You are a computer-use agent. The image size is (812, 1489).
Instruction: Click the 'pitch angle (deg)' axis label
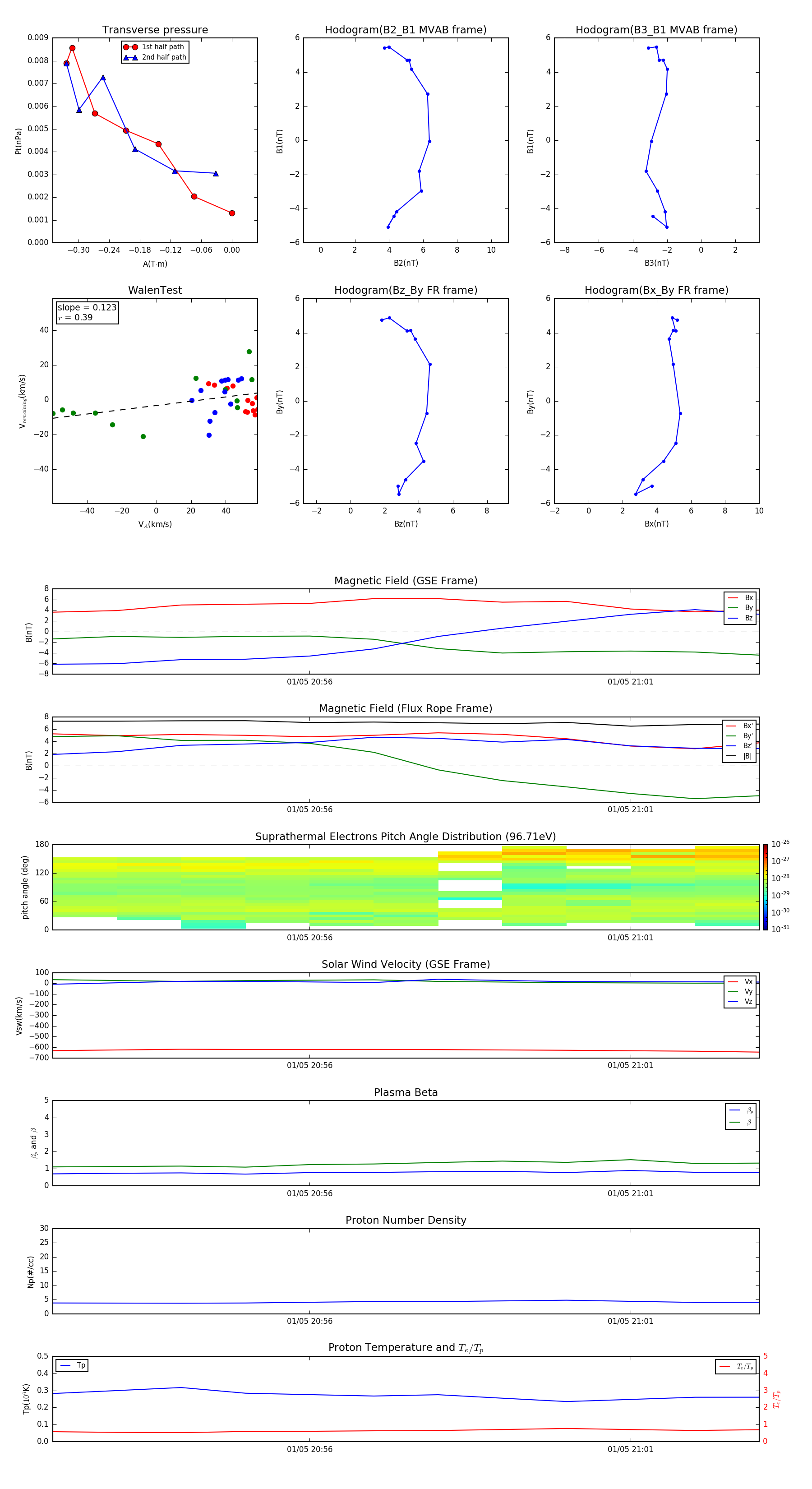pyautogui.click(x=25, y=887)
